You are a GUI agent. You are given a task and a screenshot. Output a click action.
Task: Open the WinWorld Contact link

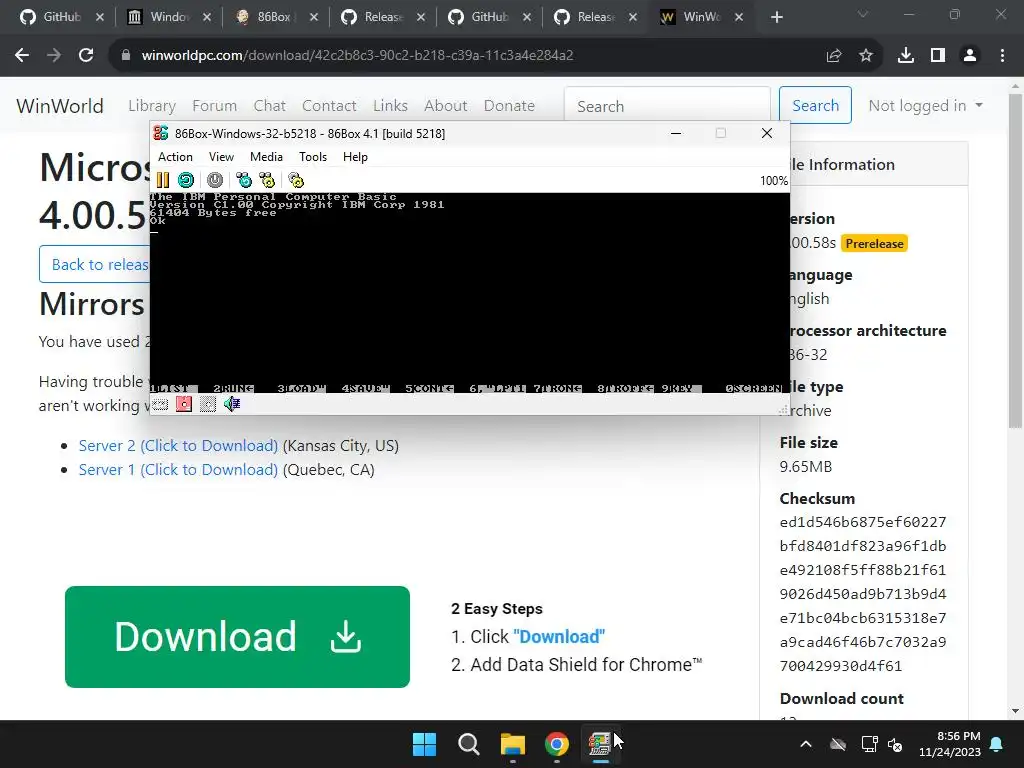(x=329, y=106)
